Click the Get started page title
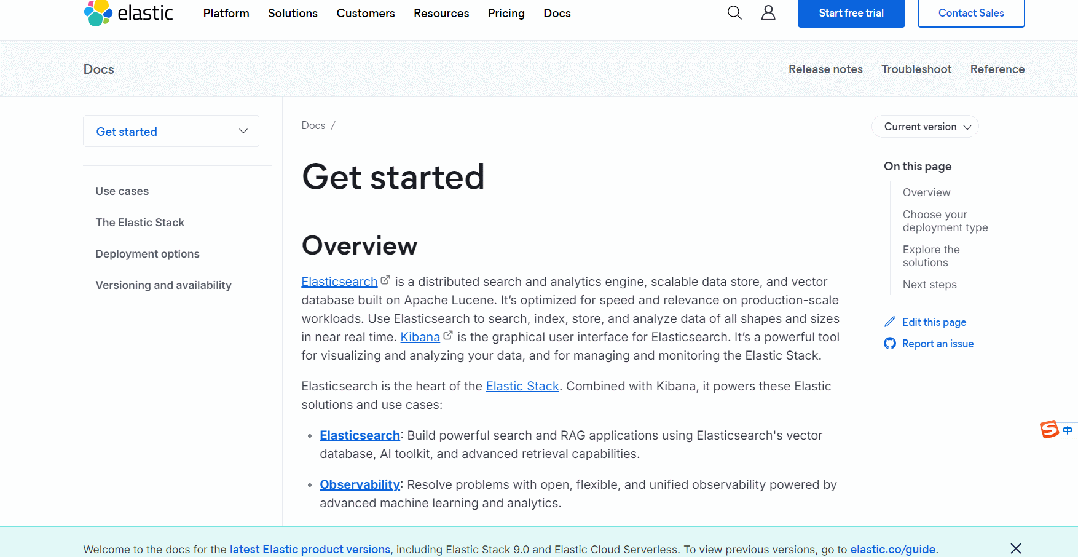Viewport: 1078px width, 557px height. click(x=393, y=177)
